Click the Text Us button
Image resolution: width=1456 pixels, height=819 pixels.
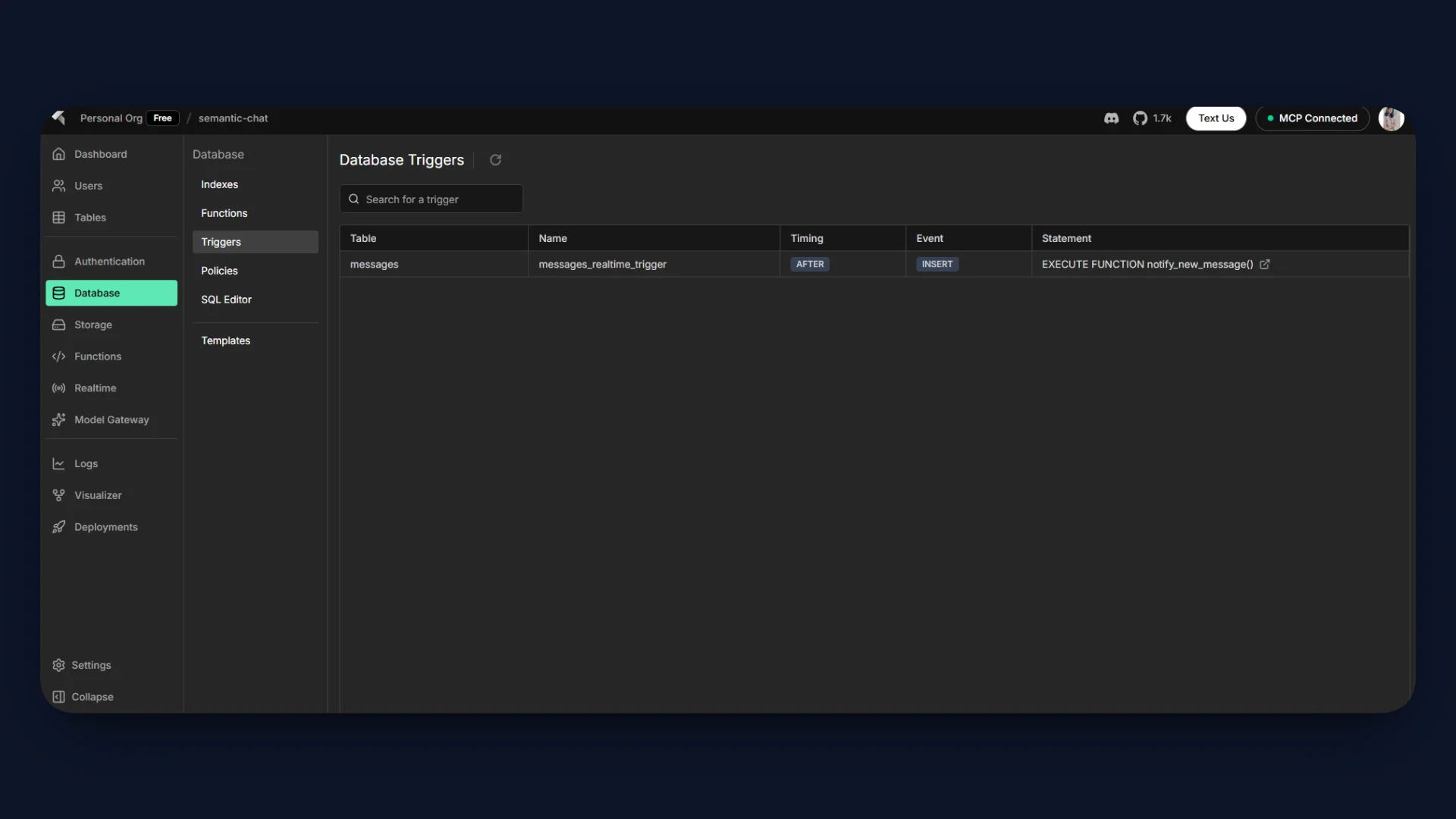pyautogui.click(x=1216, y=118)
